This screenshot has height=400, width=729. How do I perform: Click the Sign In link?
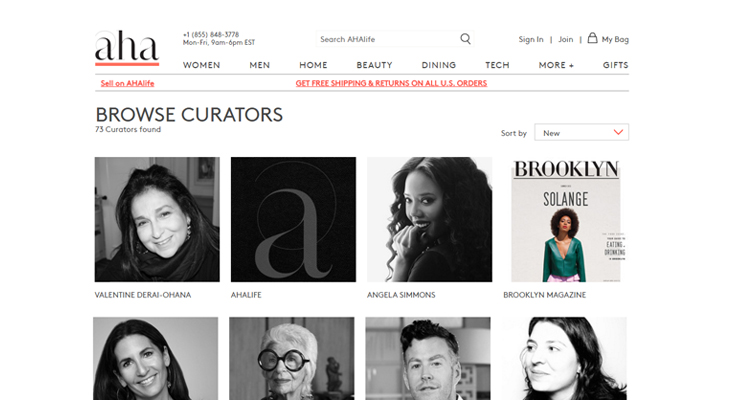click(531, 40)
